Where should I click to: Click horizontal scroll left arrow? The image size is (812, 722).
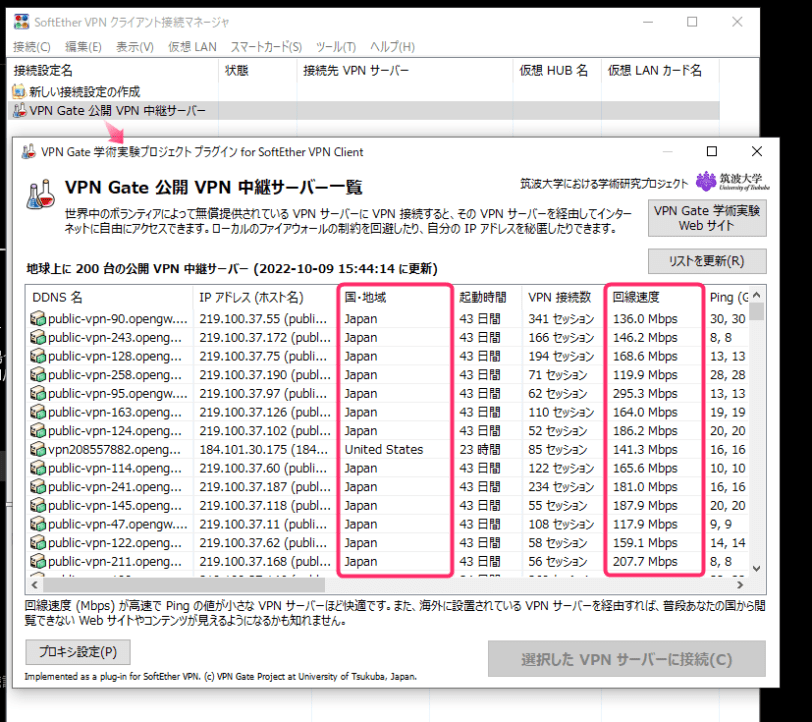[35, 585]
